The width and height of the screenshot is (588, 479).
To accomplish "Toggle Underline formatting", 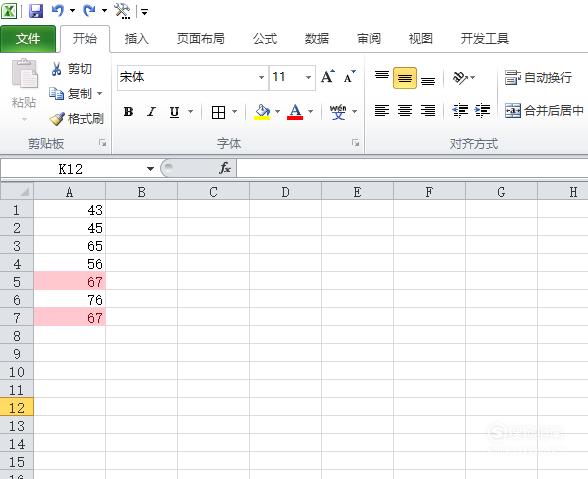I will [x=174, y=112].
